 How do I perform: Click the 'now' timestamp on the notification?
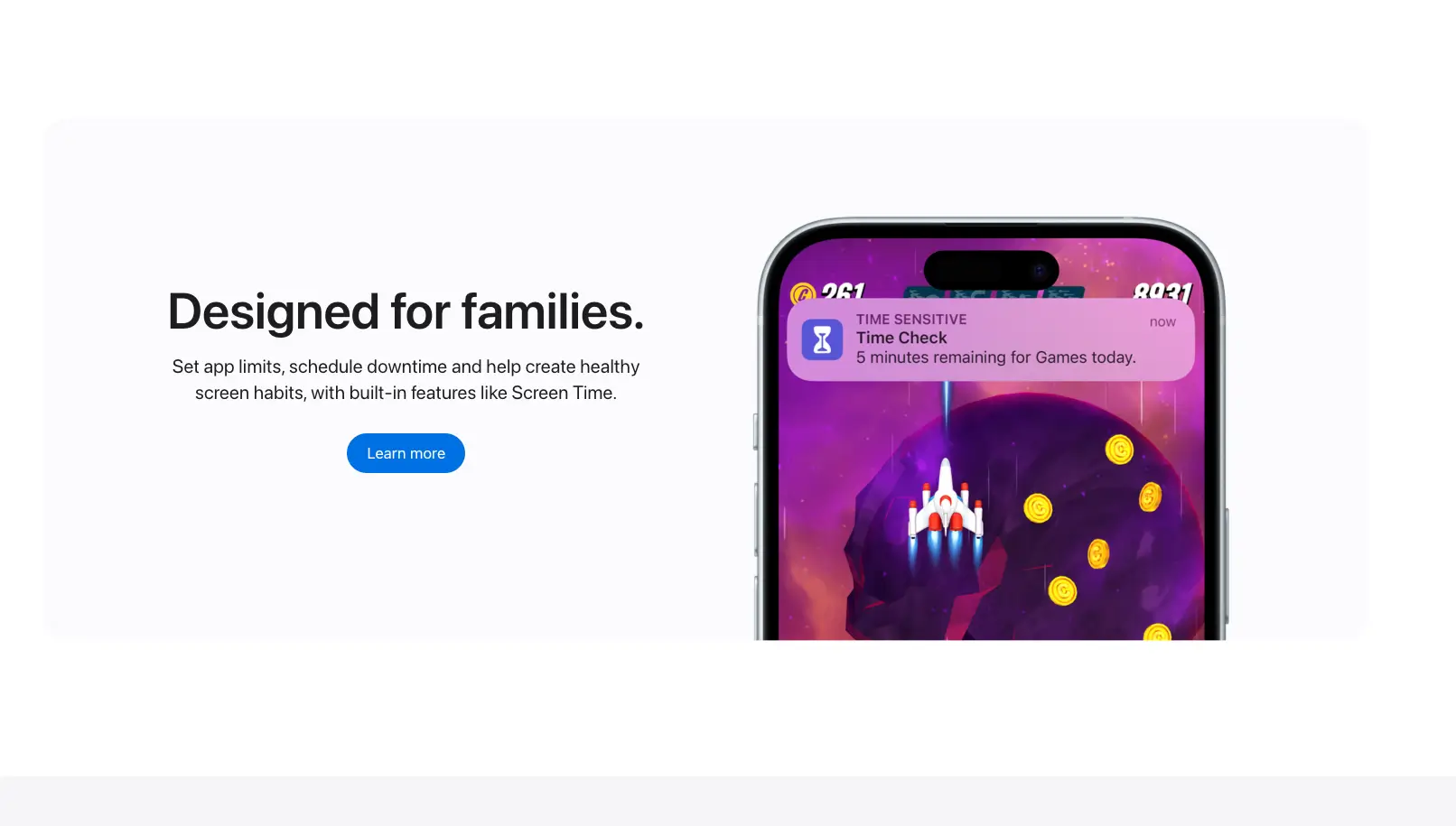(x=1162, y=322)
